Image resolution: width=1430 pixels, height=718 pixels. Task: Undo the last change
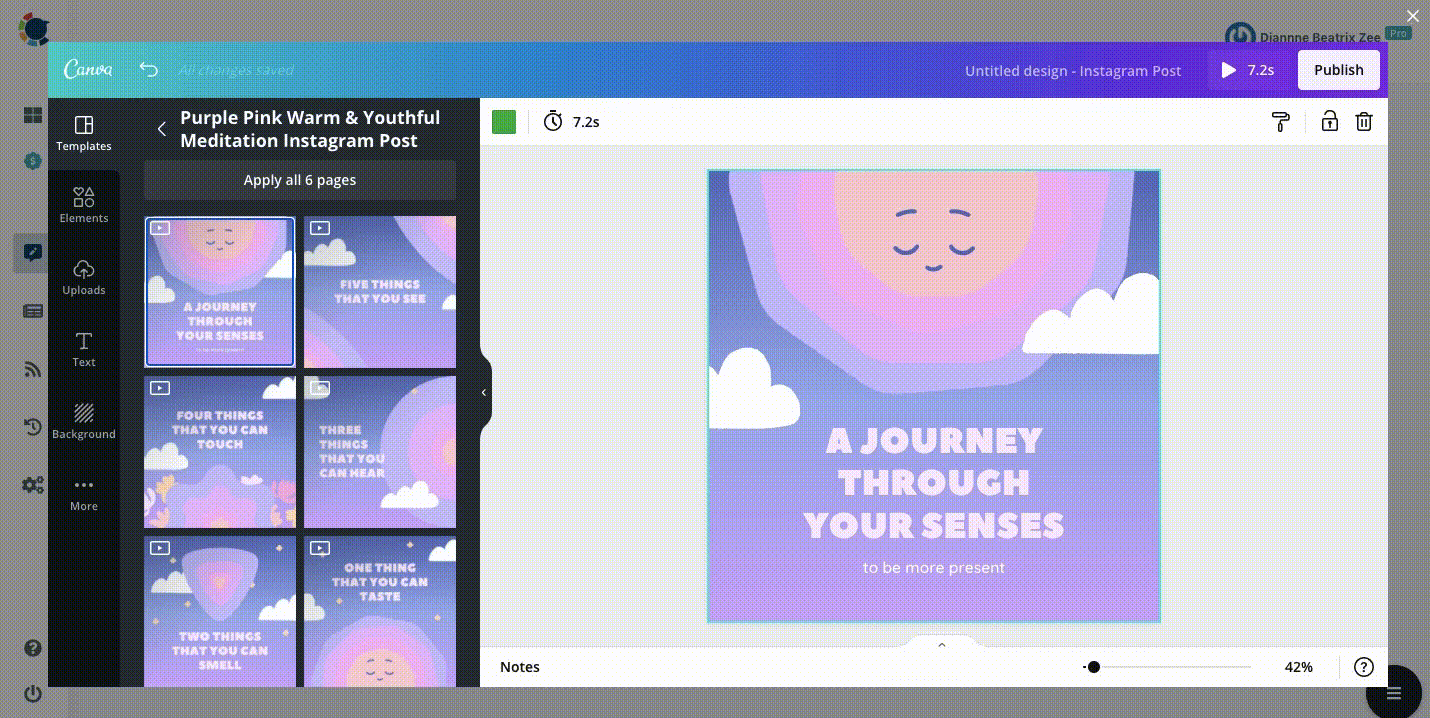tap(148, 70)
